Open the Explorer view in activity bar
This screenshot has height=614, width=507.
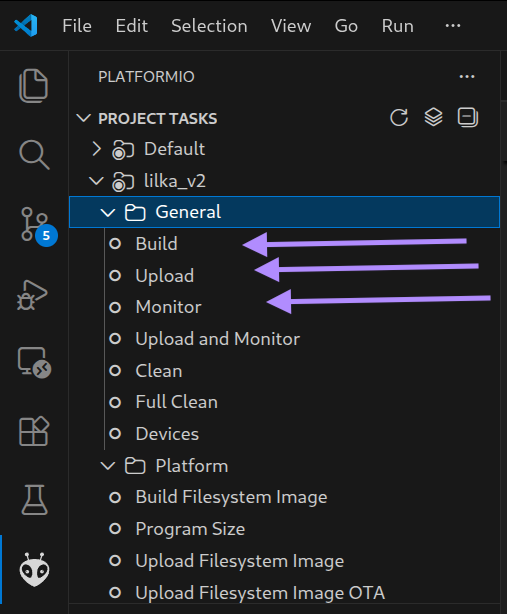coord(34,86)
